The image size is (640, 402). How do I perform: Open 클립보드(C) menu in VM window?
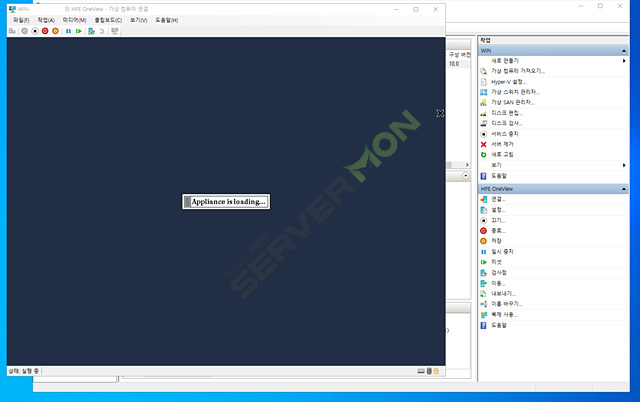108,20
